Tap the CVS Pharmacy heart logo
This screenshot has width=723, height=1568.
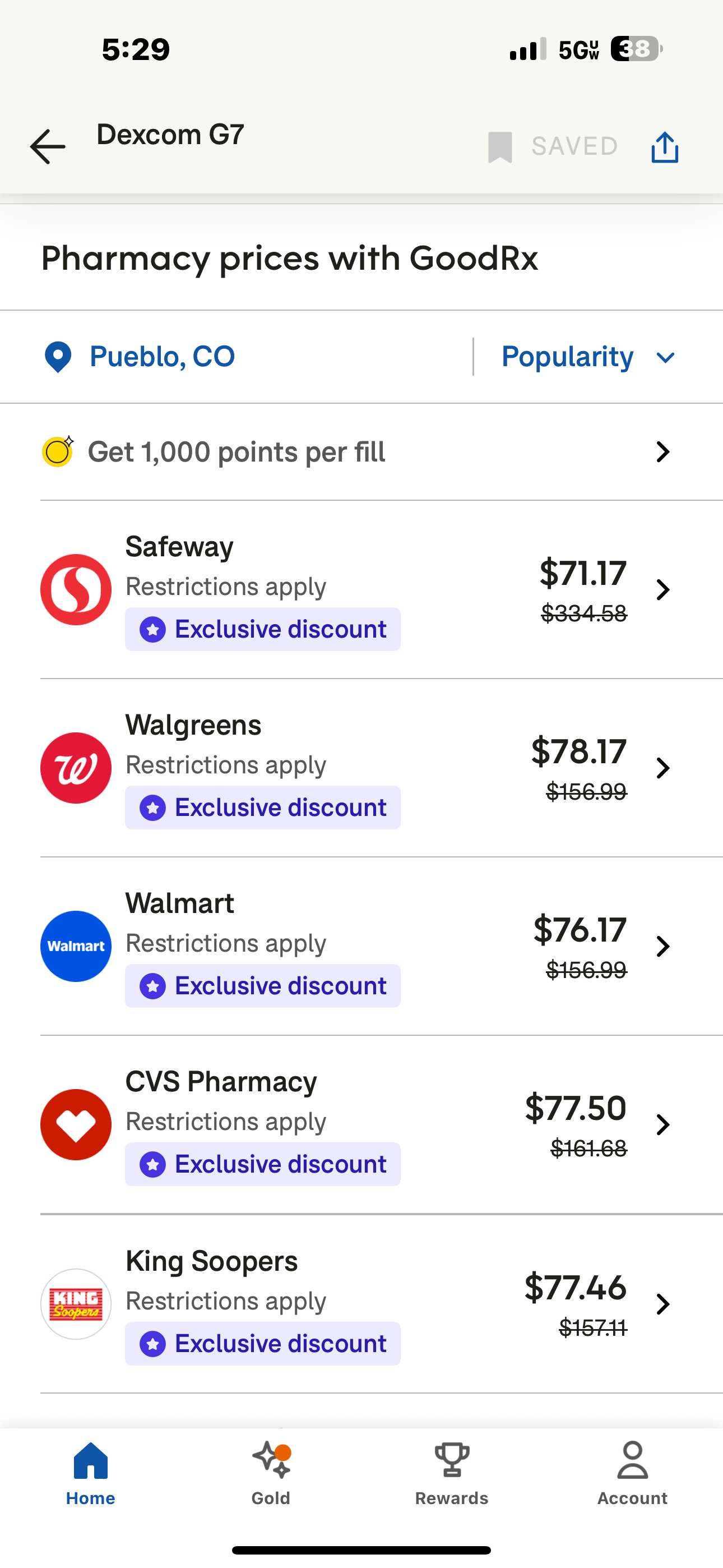[76, 1124]
